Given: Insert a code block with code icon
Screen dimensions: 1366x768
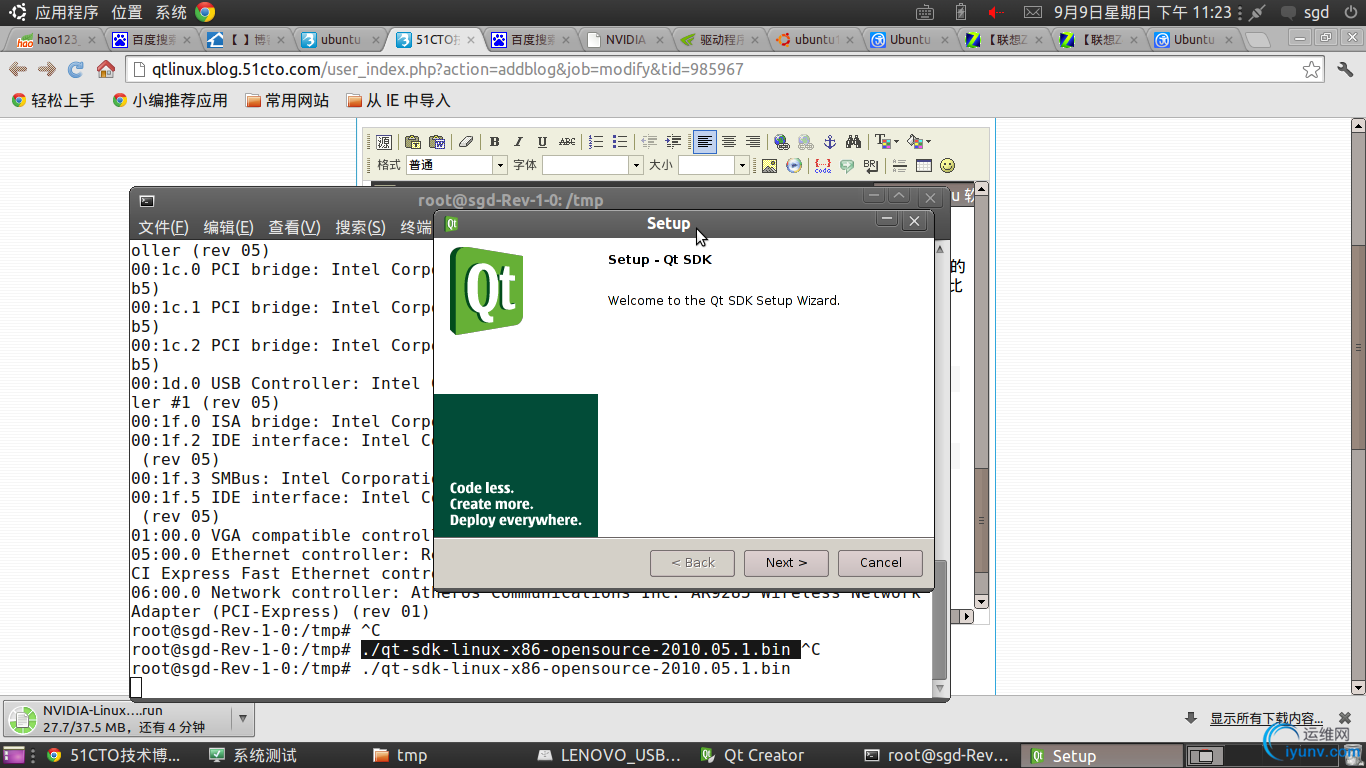Looking at the screenshot, I should pyautogui.click(x=822, y=166).
